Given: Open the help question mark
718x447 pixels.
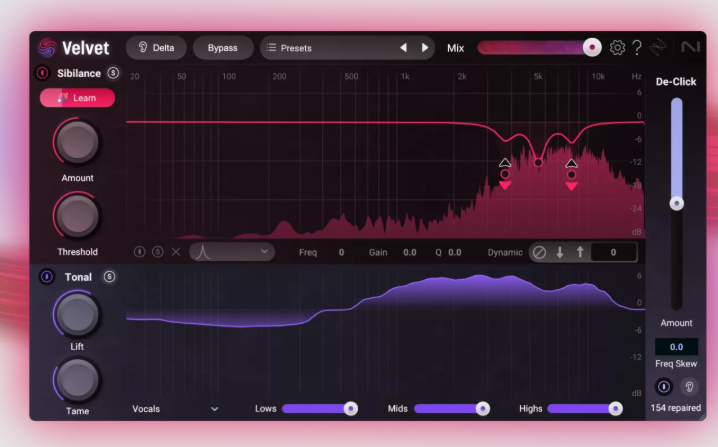Looking at the screenshot, I should coord(637,47).
